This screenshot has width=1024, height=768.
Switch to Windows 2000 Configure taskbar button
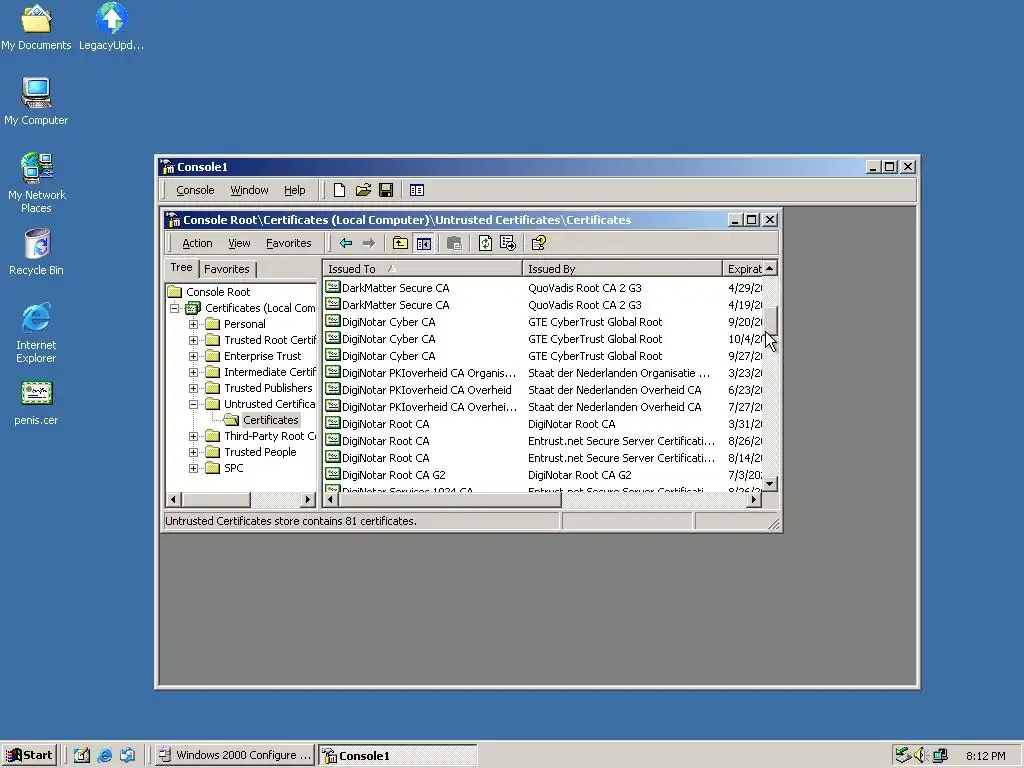coord(236,755)
